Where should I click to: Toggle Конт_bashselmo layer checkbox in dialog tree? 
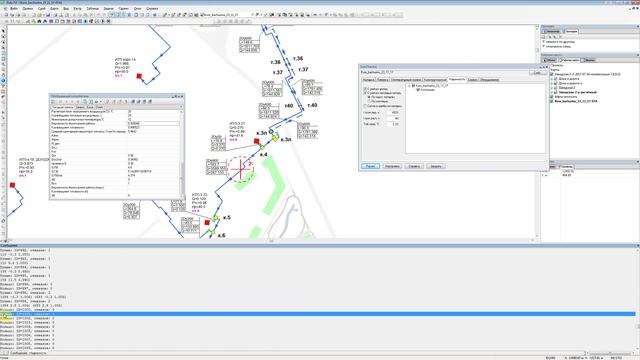coord(413,86)
